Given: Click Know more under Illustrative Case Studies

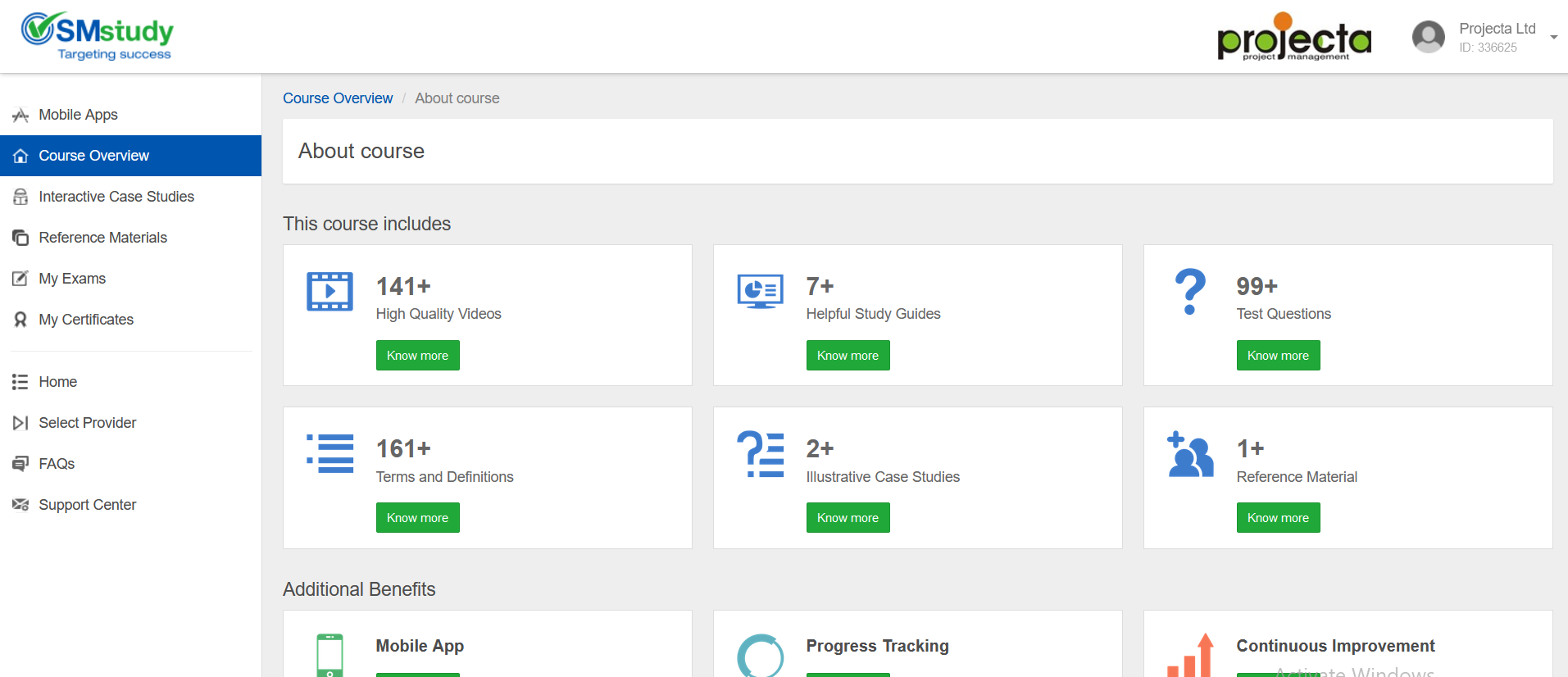Looking at the screenshot, I should coord(848,518).
